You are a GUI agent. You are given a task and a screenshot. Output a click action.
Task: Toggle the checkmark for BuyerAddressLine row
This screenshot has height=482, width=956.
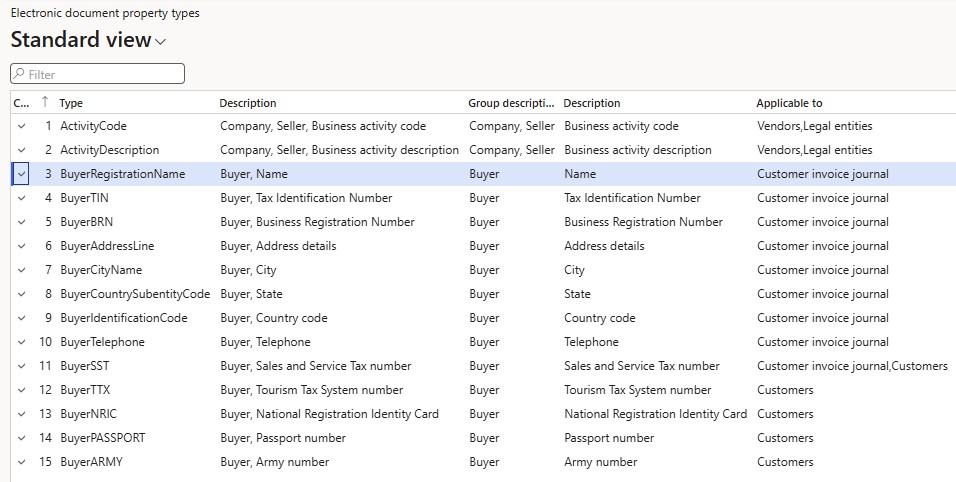pos(22,246)
